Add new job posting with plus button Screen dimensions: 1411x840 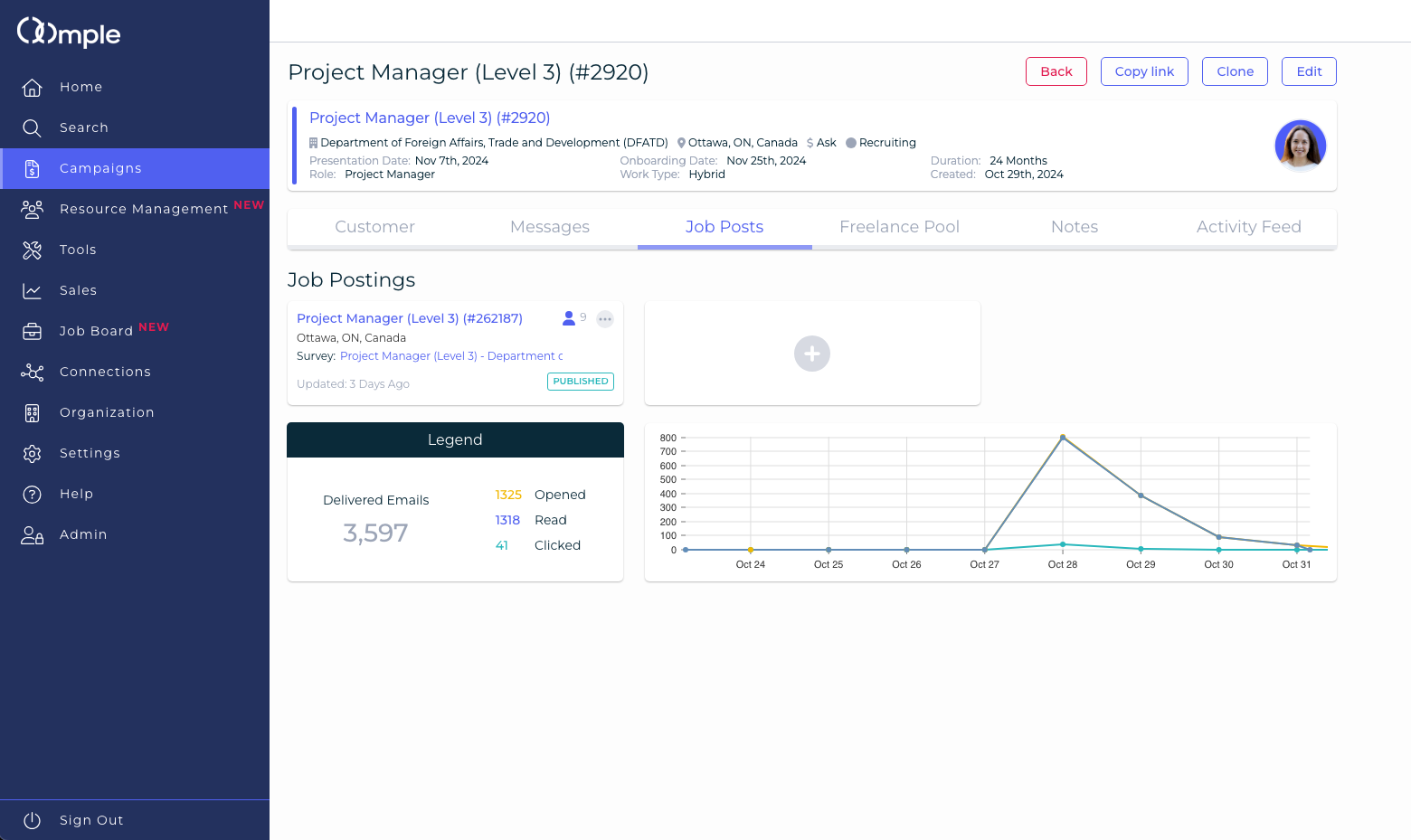(812, 354)
